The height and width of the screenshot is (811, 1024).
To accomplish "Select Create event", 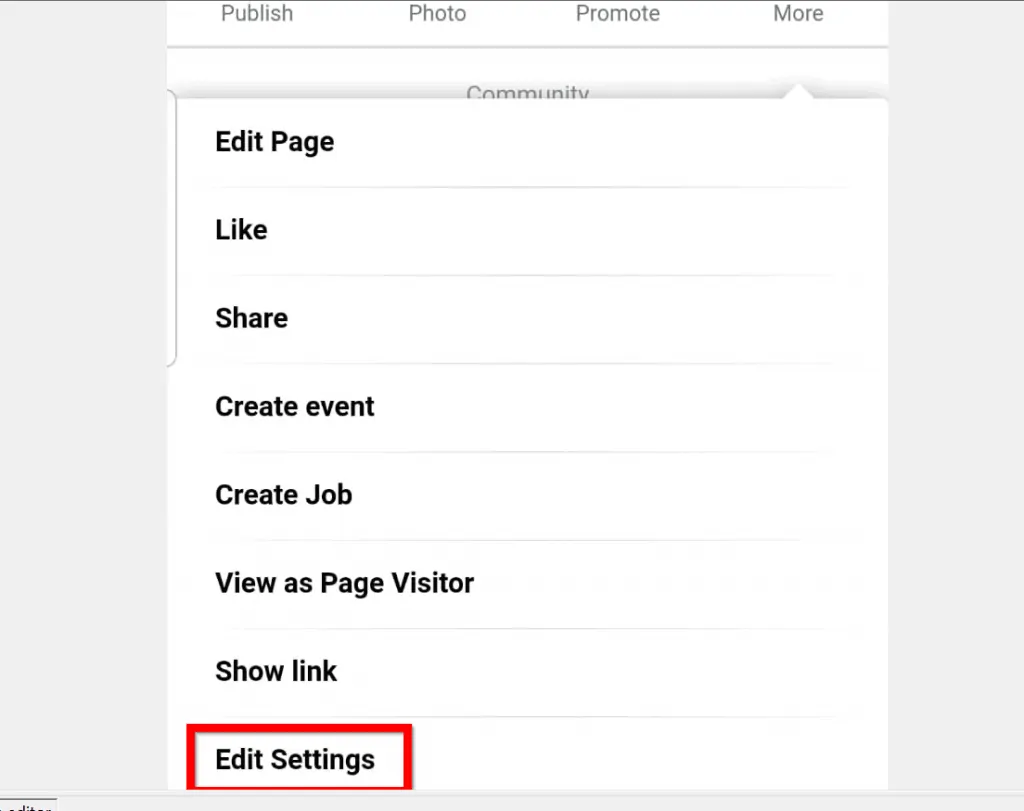I will point(294,406).
